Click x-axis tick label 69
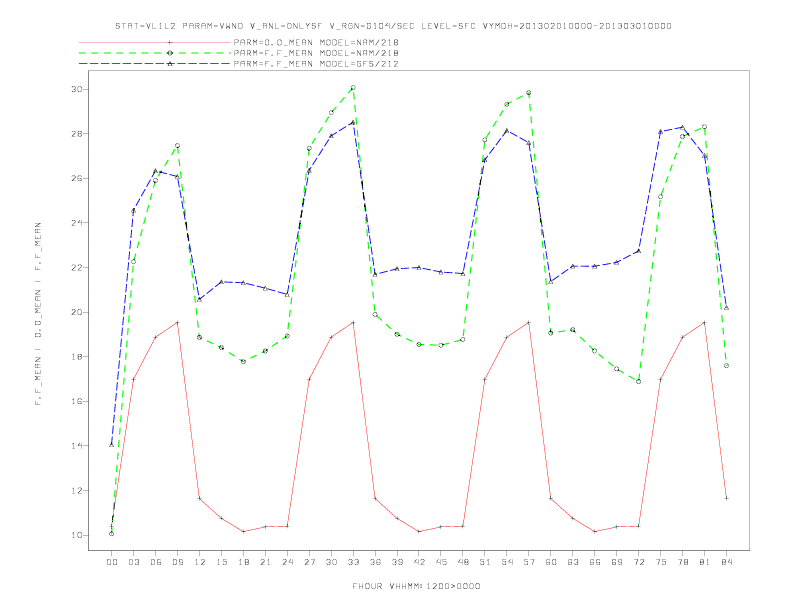Screen dimensions: 792x612 (x=617, y=562)
